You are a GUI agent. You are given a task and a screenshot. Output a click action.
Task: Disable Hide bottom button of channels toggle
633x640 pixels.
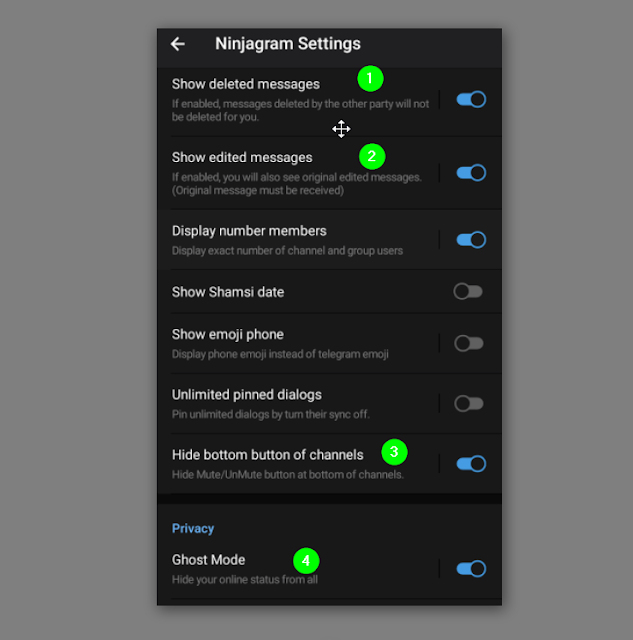click(x=471, y=464)
